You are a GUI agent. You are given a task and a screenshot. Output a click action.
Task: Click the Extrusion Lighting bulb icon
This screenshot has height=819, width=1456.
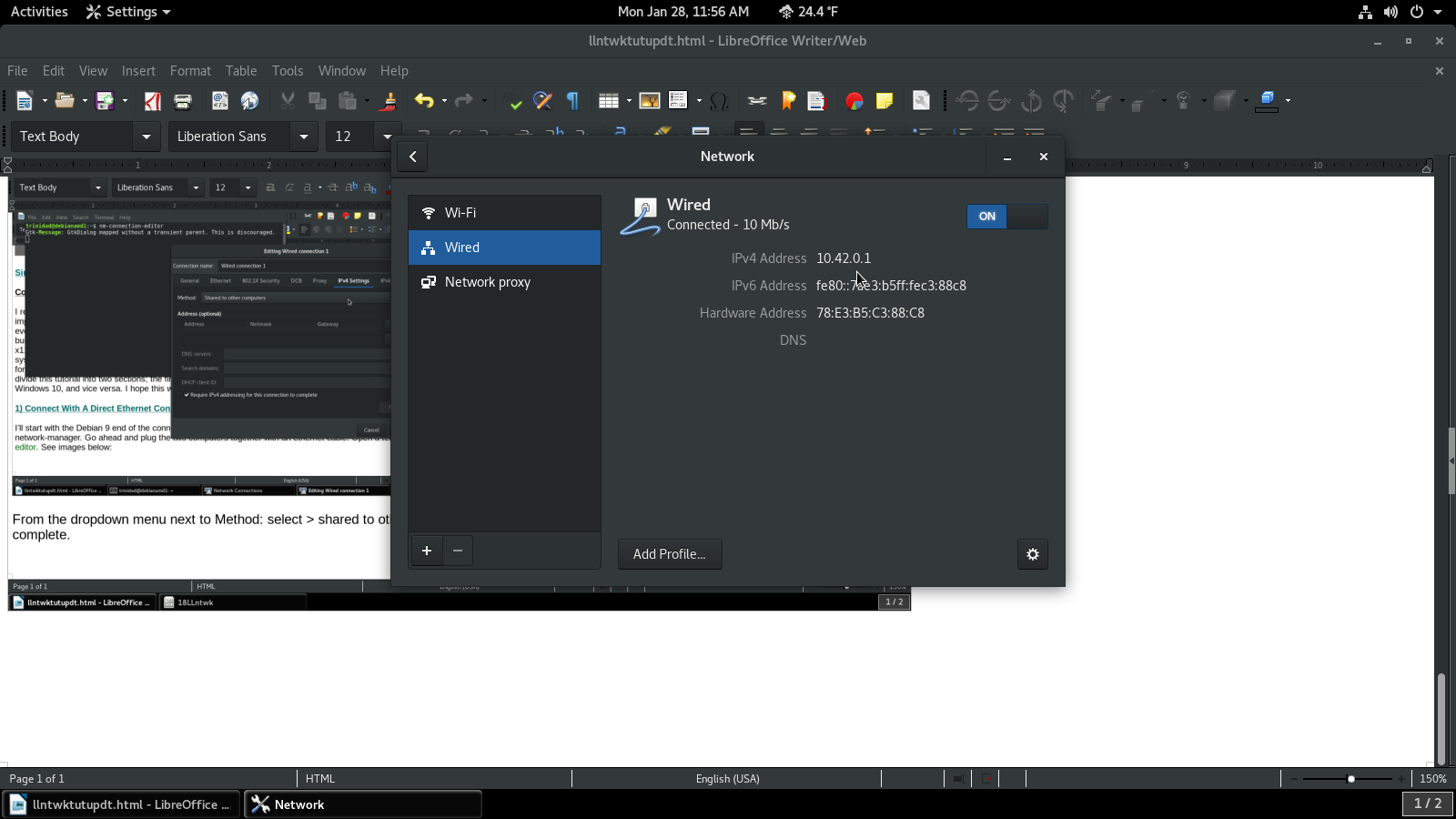click(1184, 101)
